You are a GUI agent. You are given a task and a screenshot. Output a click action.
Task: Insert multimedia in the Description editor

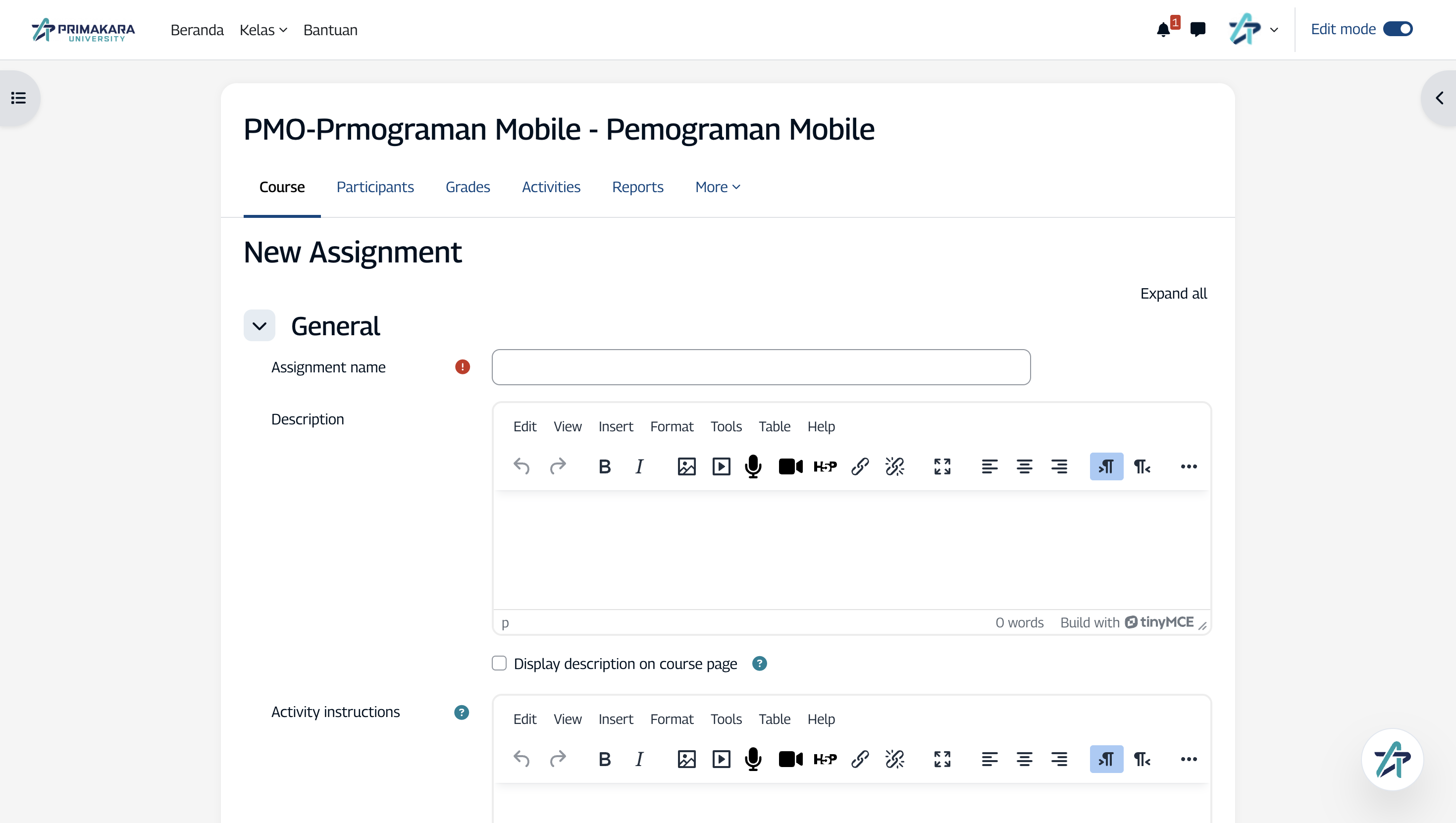[721, 466]
